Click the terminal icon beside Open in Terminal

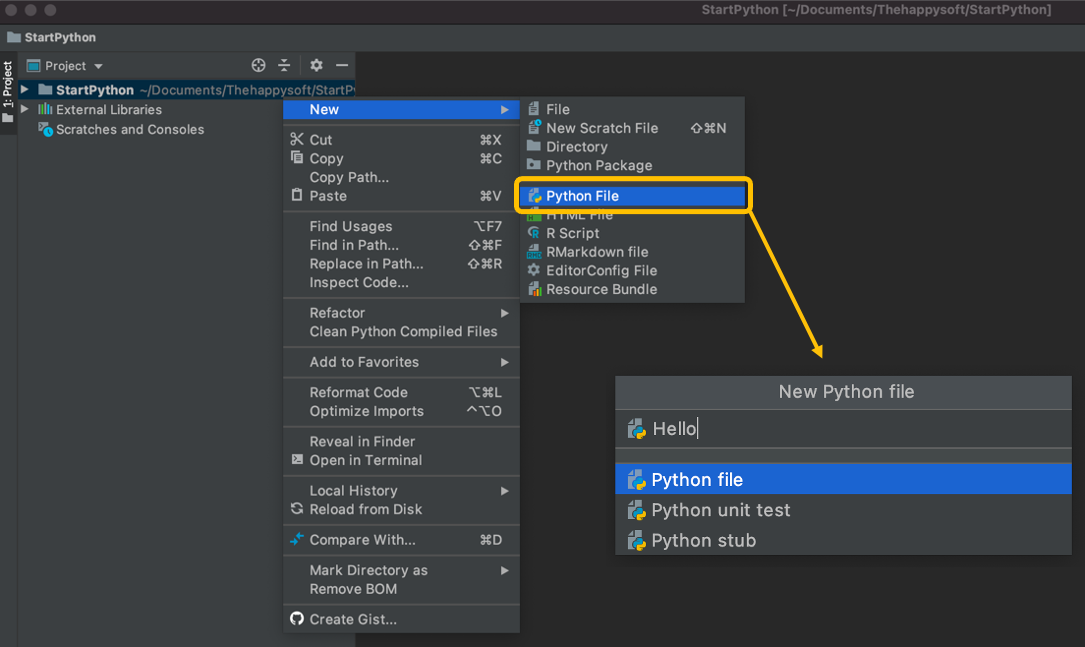pyautogui.click(x=297, y=459)
